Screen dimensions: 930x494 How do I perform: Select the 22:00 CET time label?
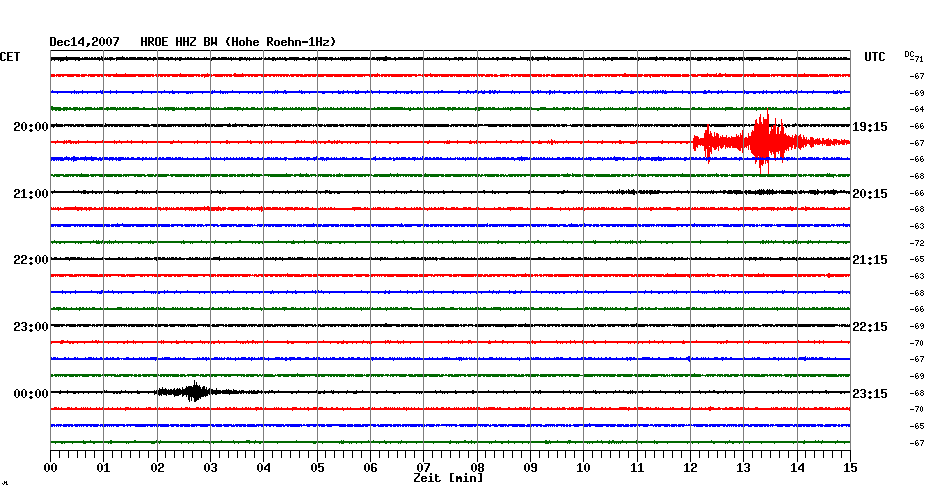[x=31, y=260]
